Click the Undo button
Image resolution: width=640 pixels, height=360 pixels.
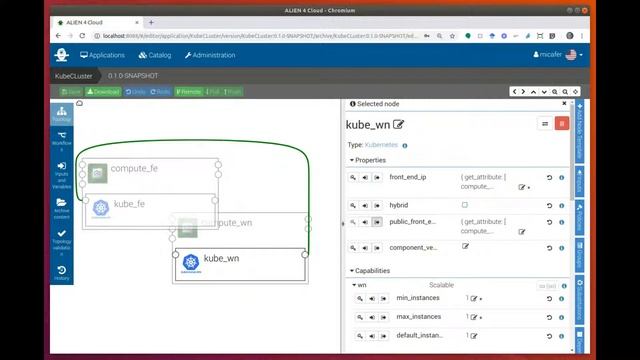point(136,92)
